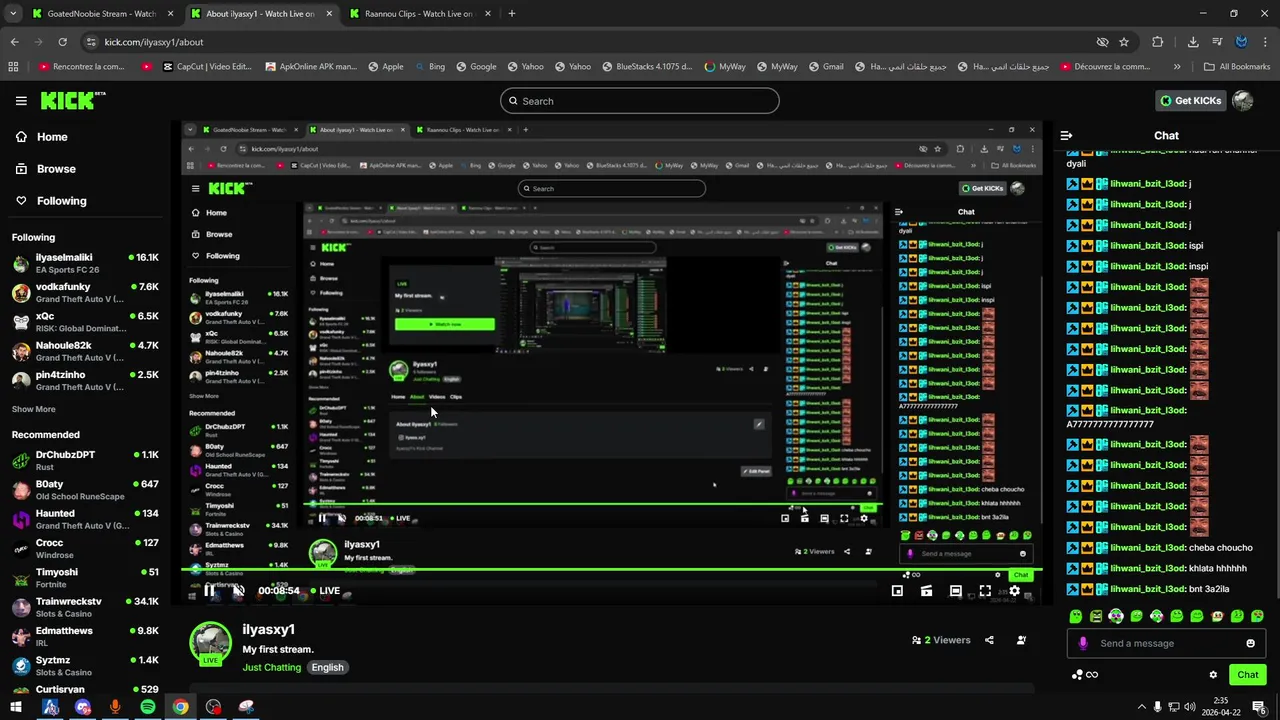Reload the page

62,42
